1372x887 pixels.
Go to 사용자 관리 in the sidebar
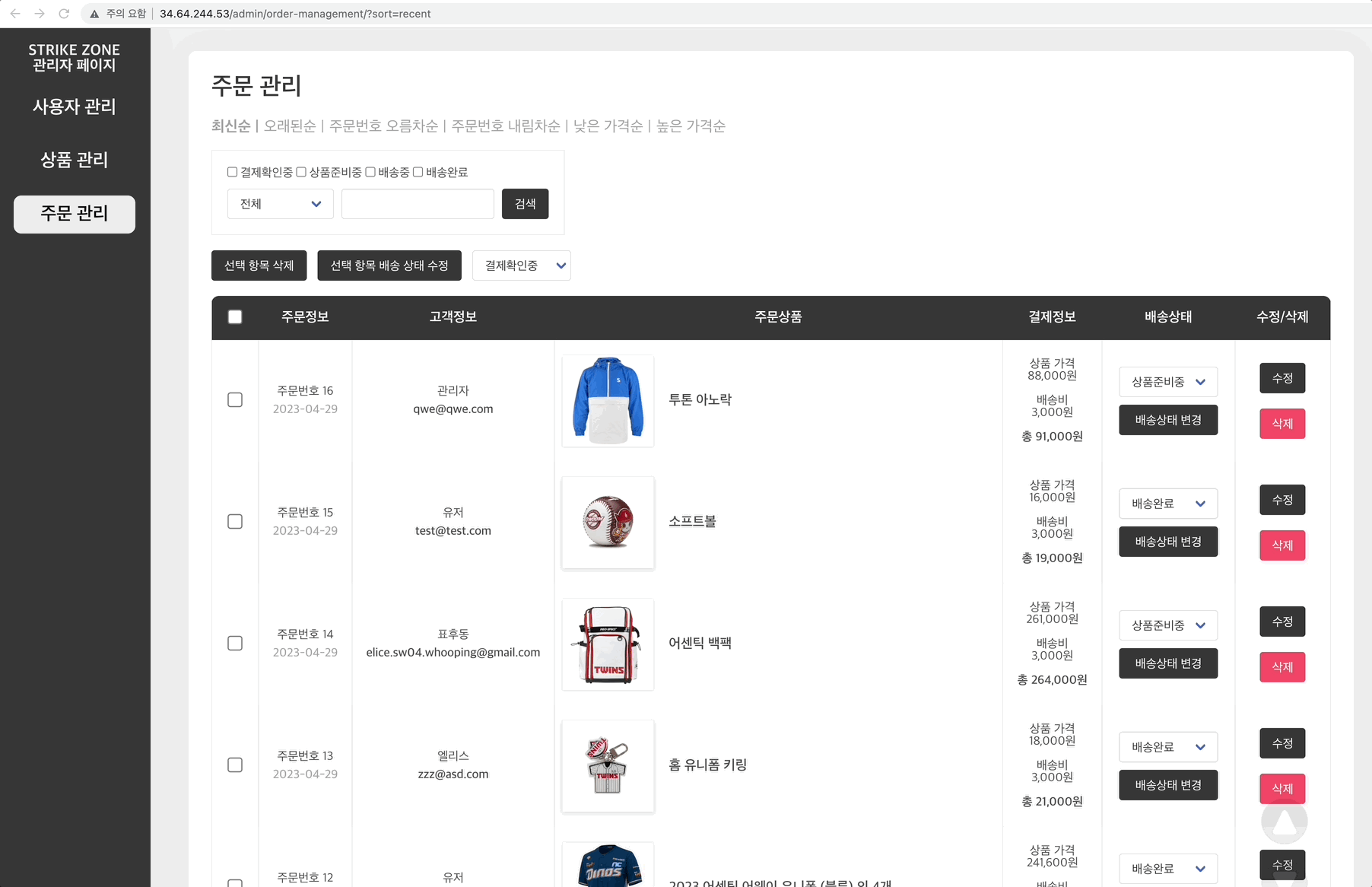pos(75,107)
